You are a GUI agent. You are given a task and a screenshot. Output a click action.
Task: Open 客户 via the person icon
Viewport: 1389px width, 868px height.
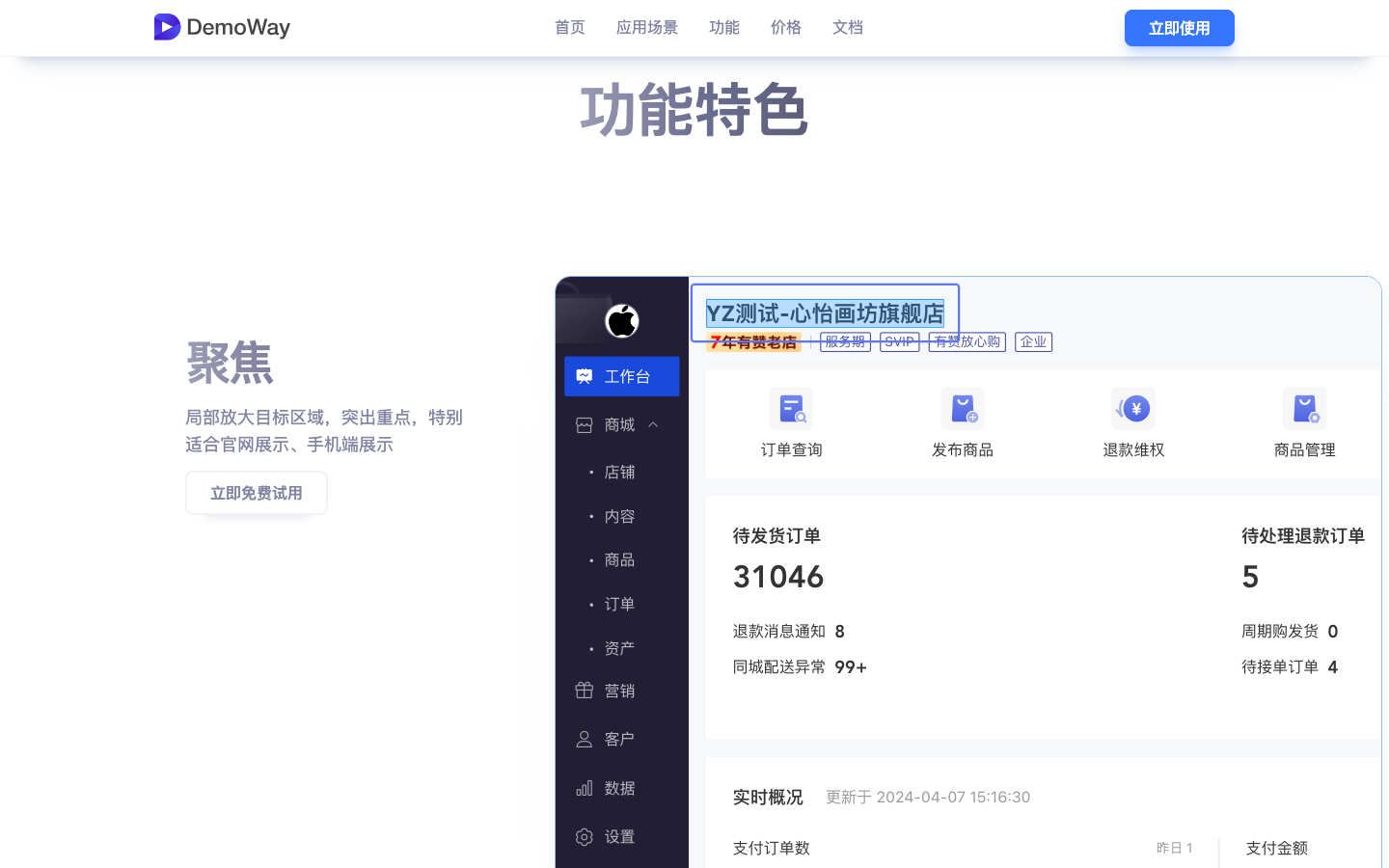[x=583, y=739]
